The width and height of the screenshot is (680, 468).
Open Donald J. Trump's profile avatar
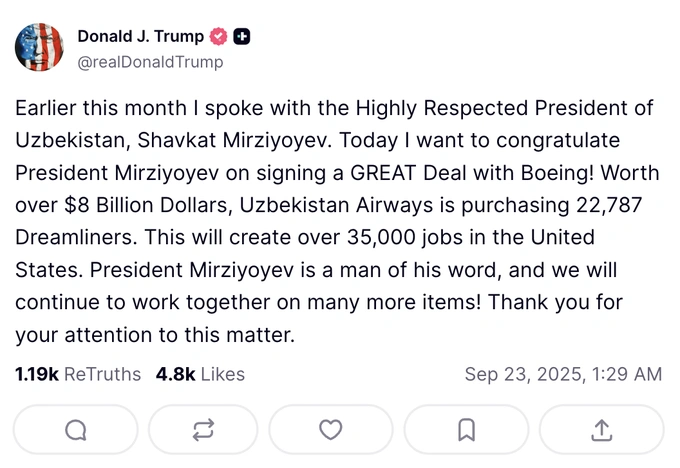pos(39,48)
